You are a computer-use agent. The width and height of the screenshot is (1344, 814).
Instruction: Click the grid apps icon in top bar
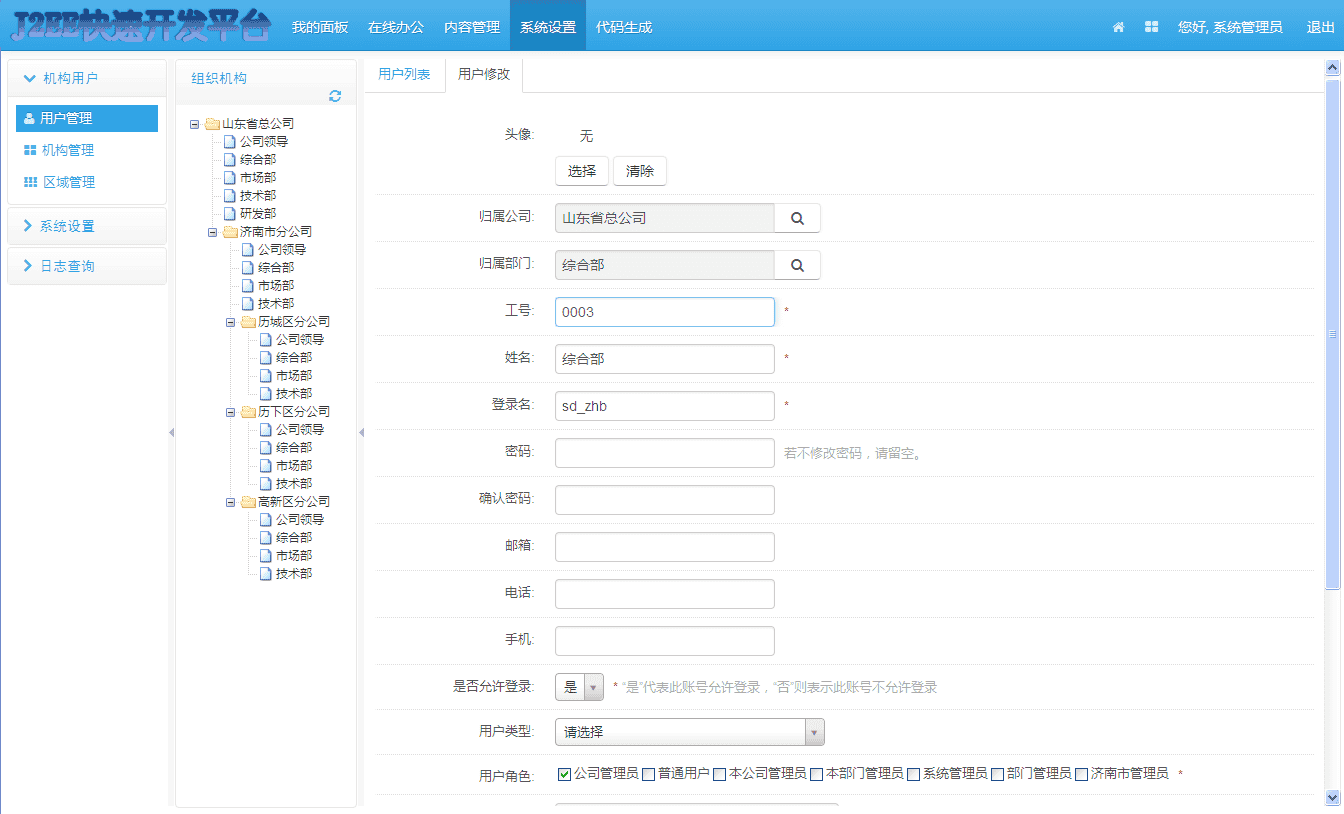pos(1151,27)
